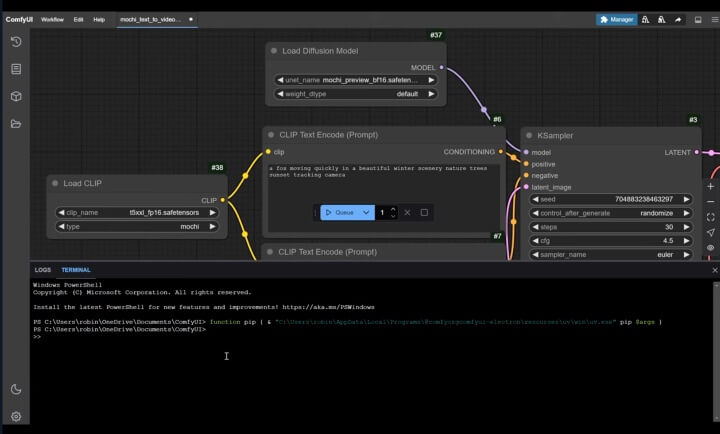
Task: Collapse the Load Diffusion Model node
Action: pyautogui.click(x=274, y=51)
